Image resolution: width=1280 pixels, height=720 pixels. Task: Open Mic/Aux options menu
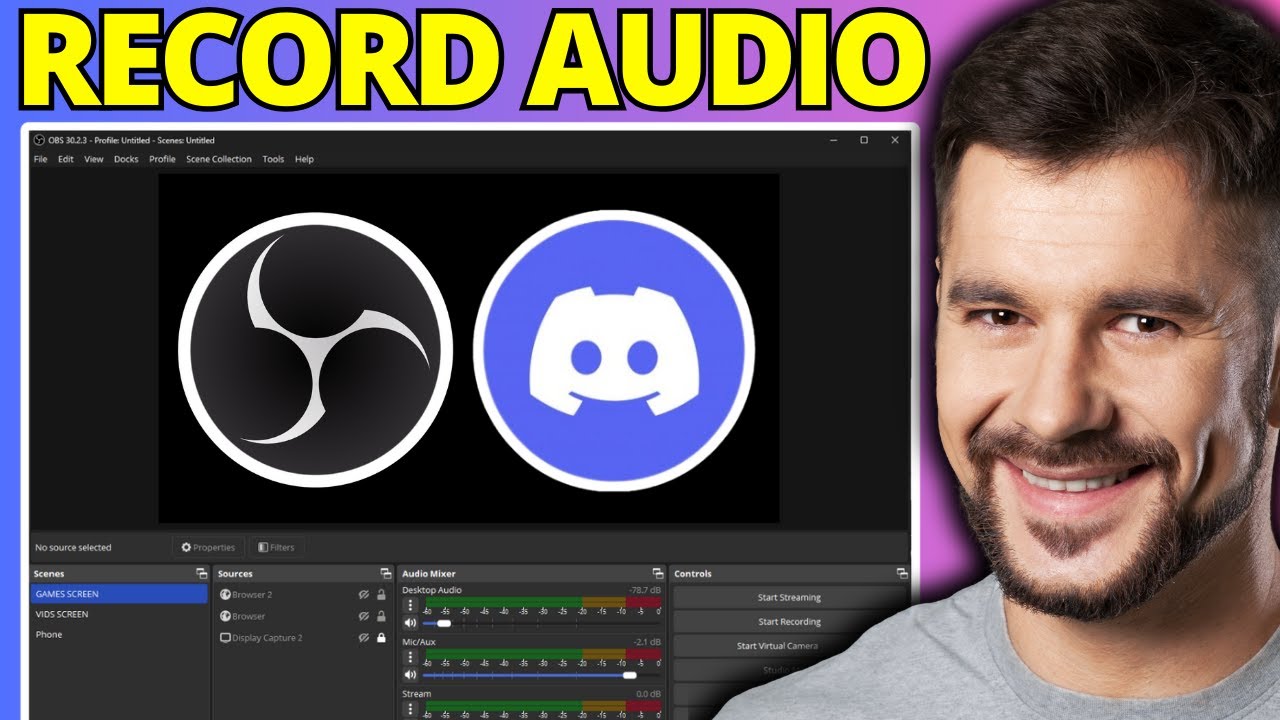(409, 657)
